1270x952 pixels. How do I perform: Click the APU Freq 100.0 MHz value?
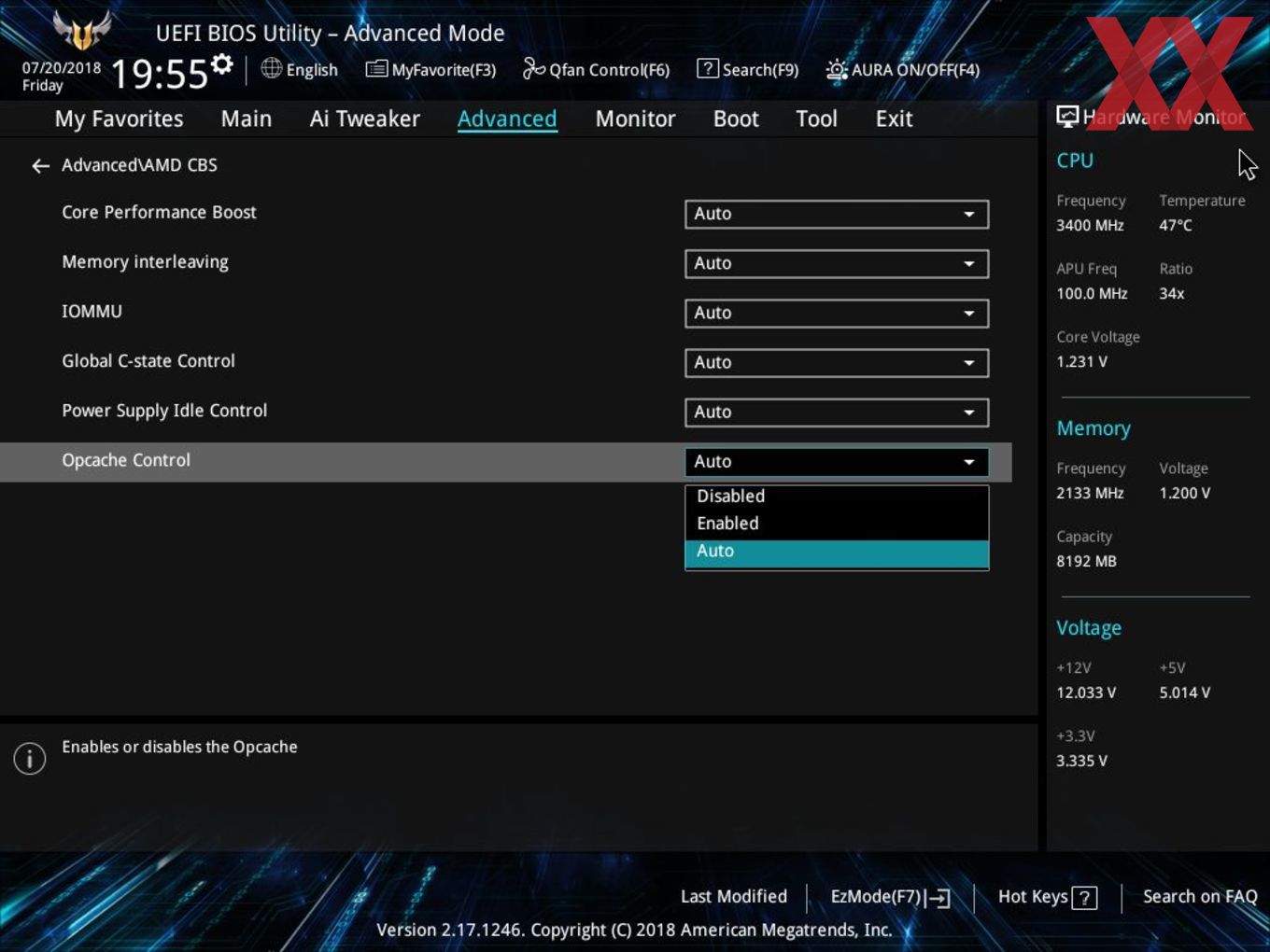tap(1092, 293)
